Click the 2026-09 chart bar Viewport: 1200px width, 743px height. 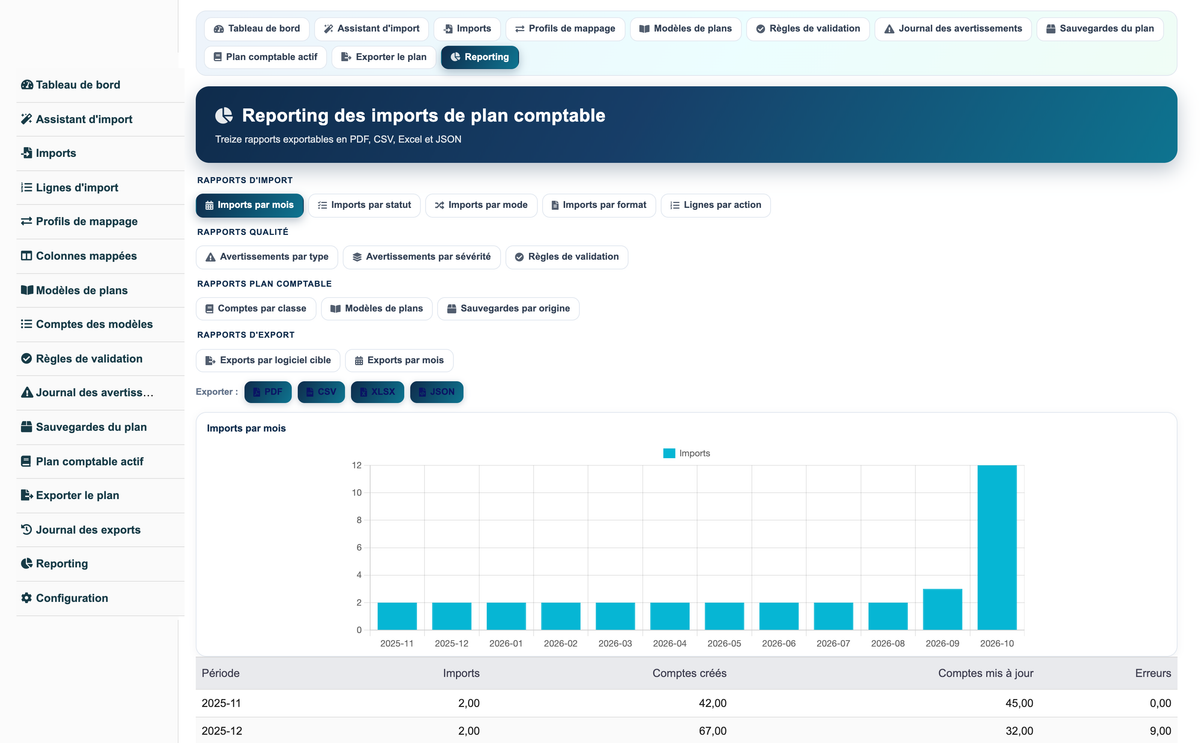point(942,609)
